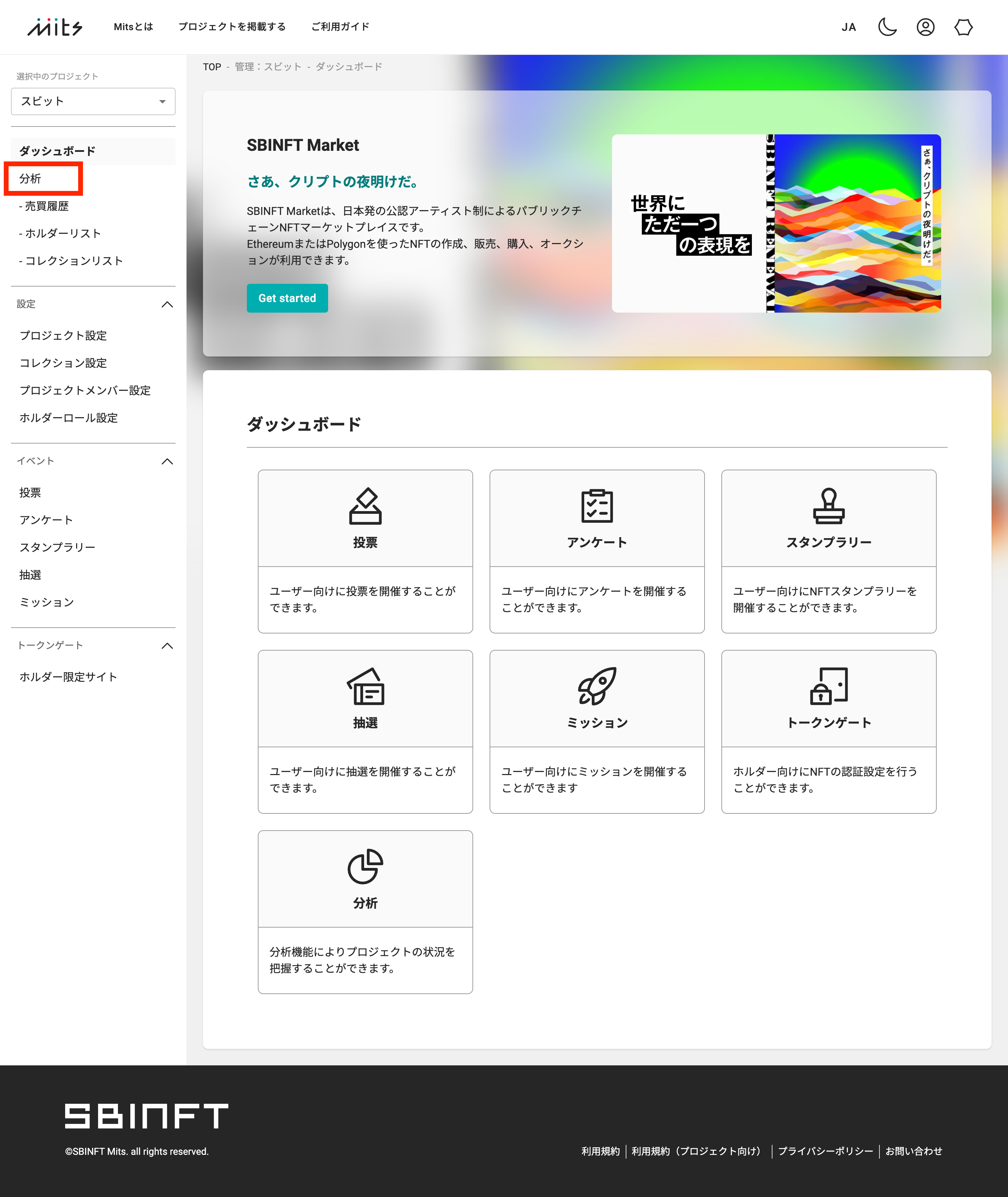Click the lottery ticket icon on 抽選 card
This screenshot has width=1008, height=1197.
pyautogui.click(x=365, y=686)
